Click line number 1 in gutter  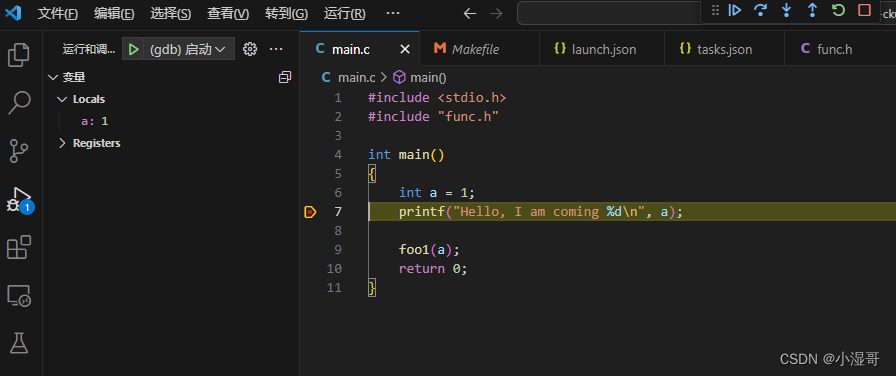tap(338, 98)
